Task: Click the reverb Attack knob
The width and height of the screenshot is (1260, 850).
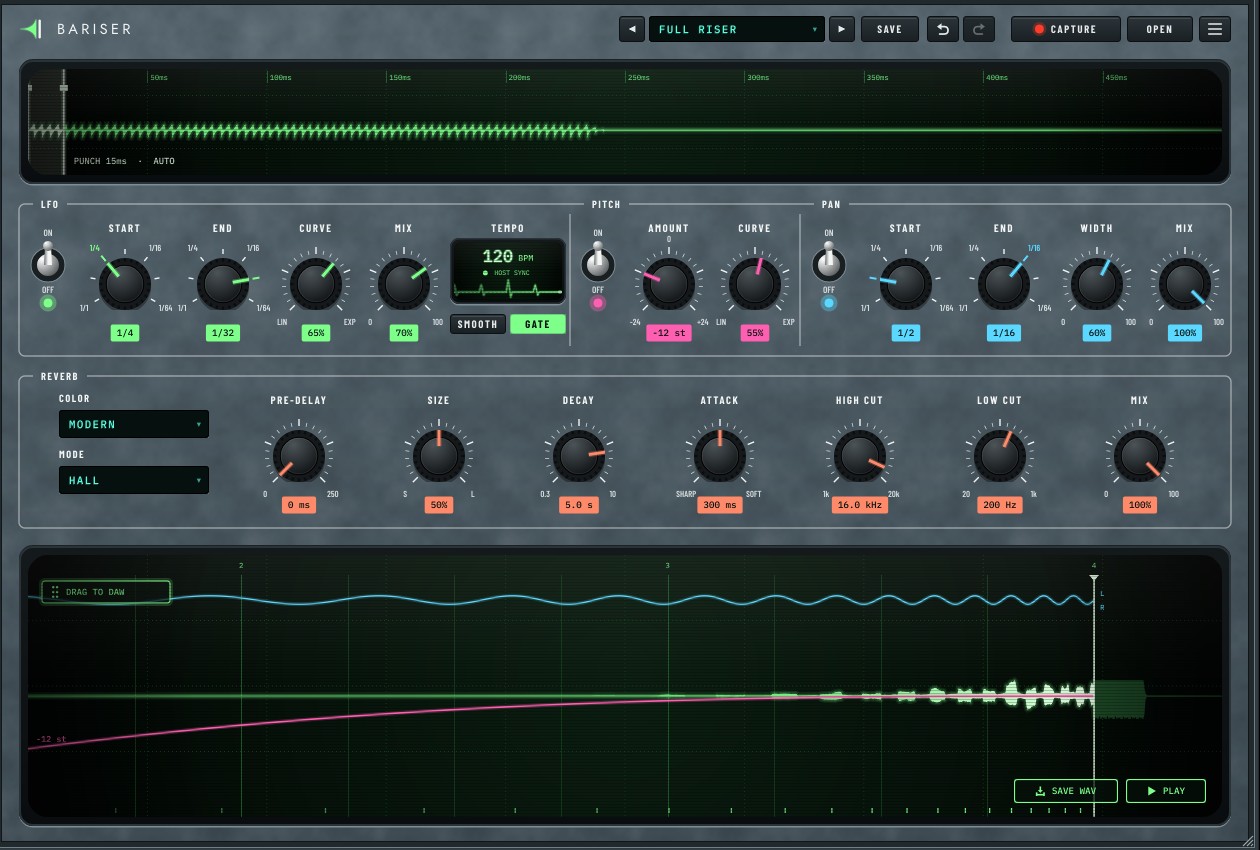Action: pyautogui.click(x=719, y=456)
